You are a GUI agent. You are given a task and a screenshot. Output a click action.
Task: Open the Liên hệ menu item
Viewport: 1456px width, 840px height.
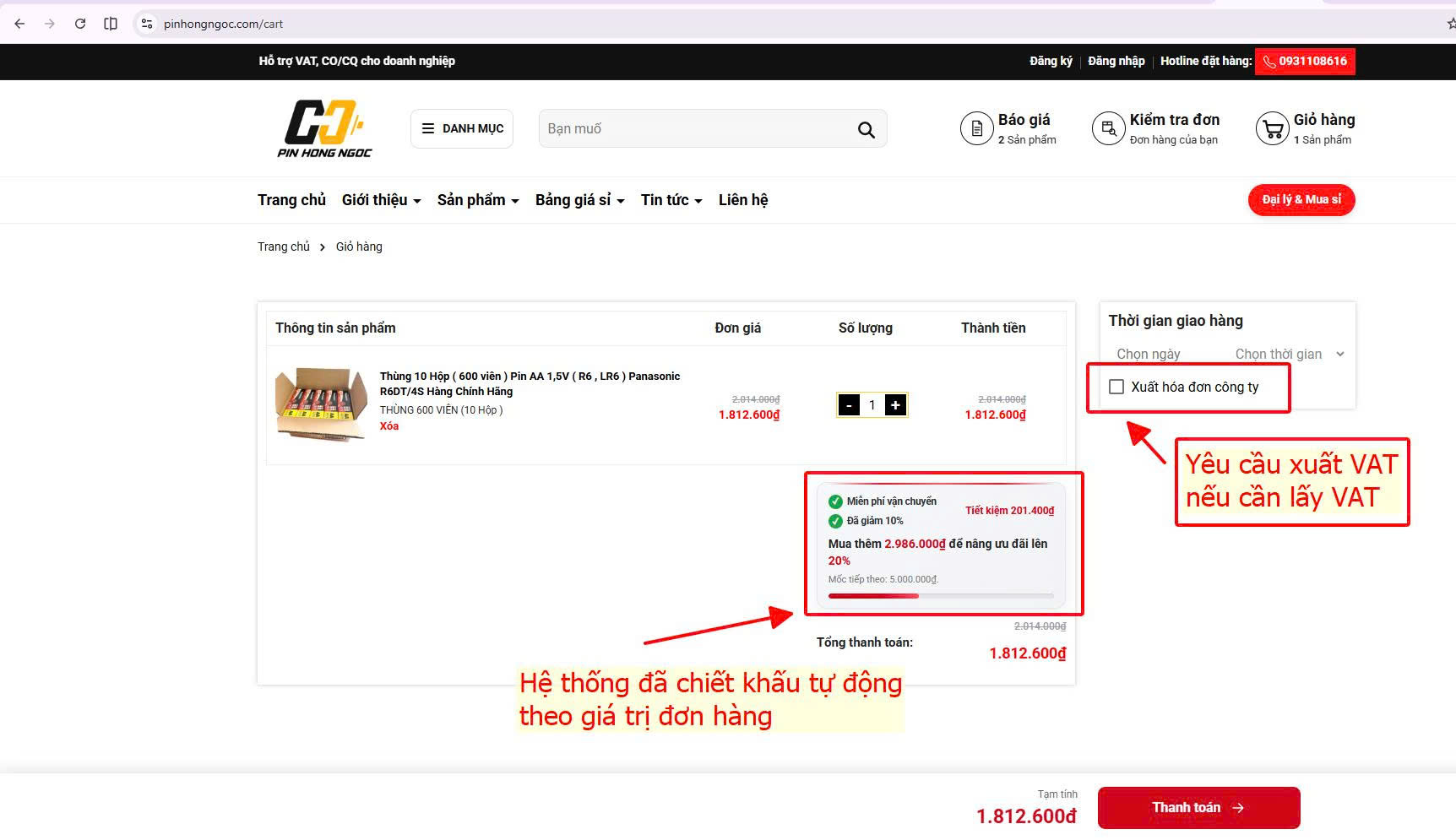(743, 200)
